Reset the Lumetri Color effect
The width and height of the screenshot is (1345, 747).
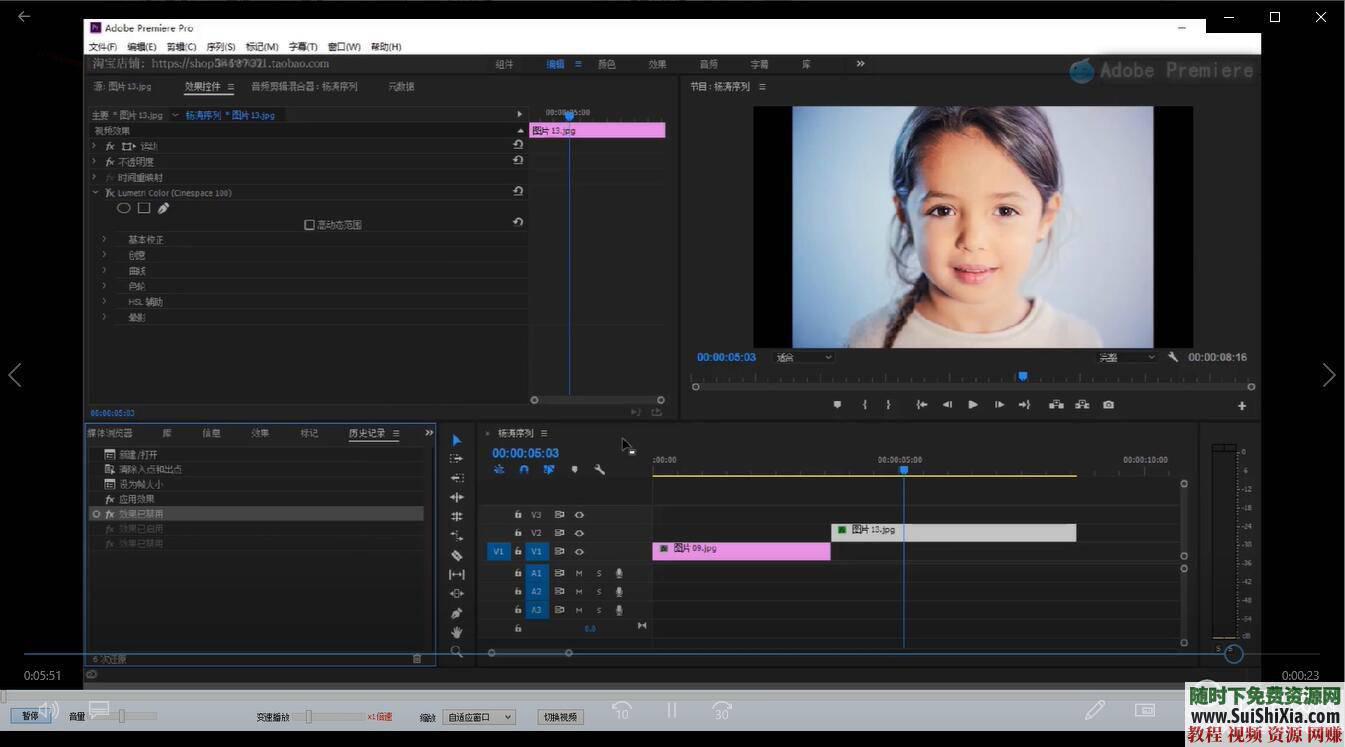pos(518,192)
